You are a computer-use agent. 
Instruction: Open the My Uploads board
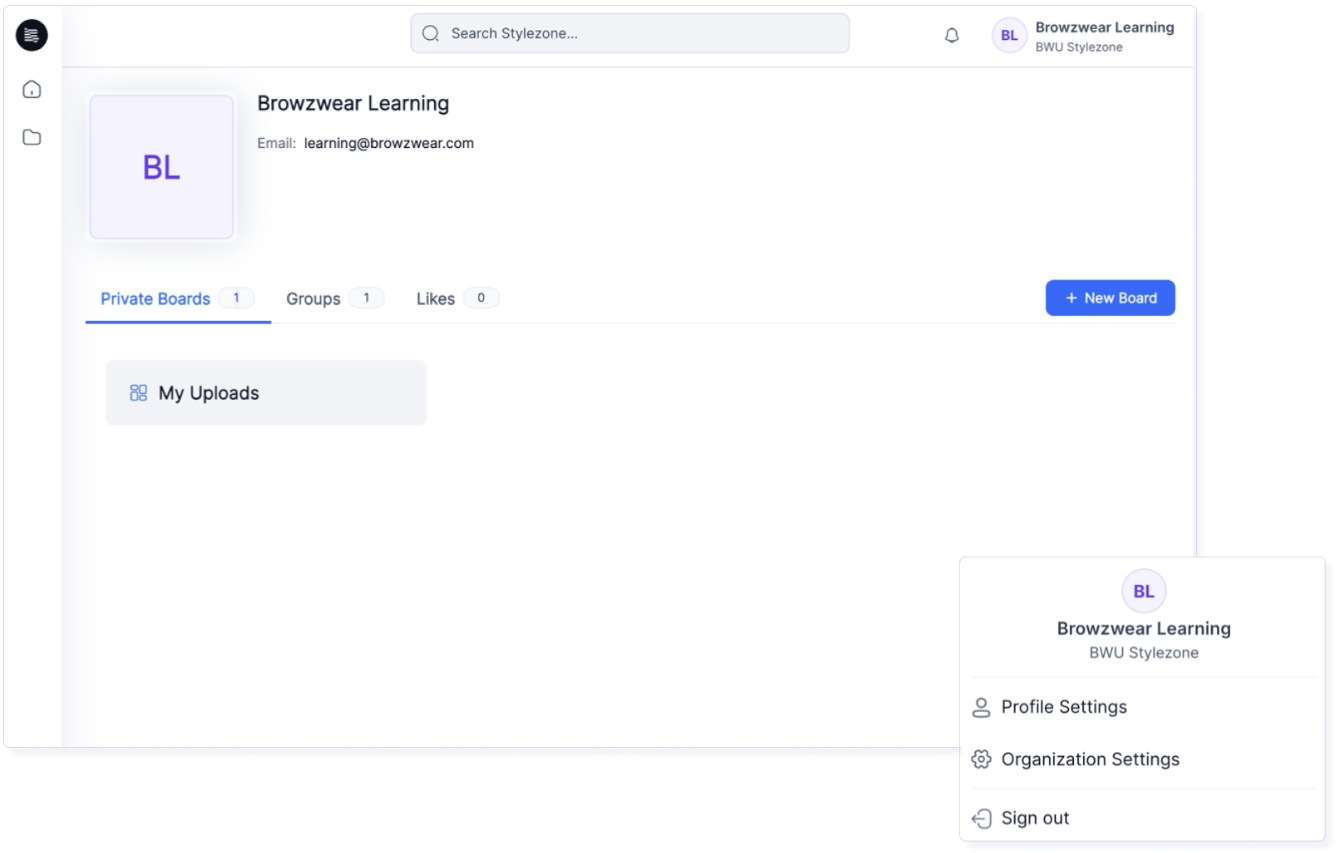pyautogui.click(x=266, y=393)
